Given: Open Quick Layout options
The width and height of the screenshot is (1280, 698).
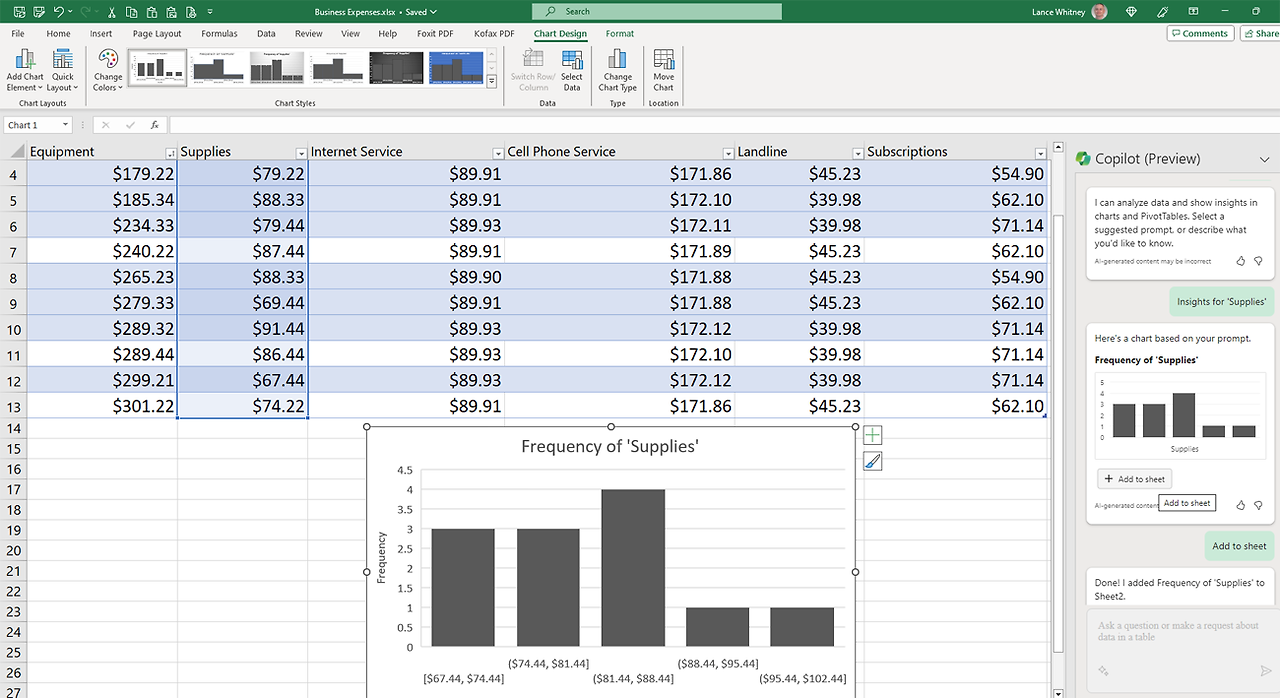Looking at the screenshot, I should (62, 70).
